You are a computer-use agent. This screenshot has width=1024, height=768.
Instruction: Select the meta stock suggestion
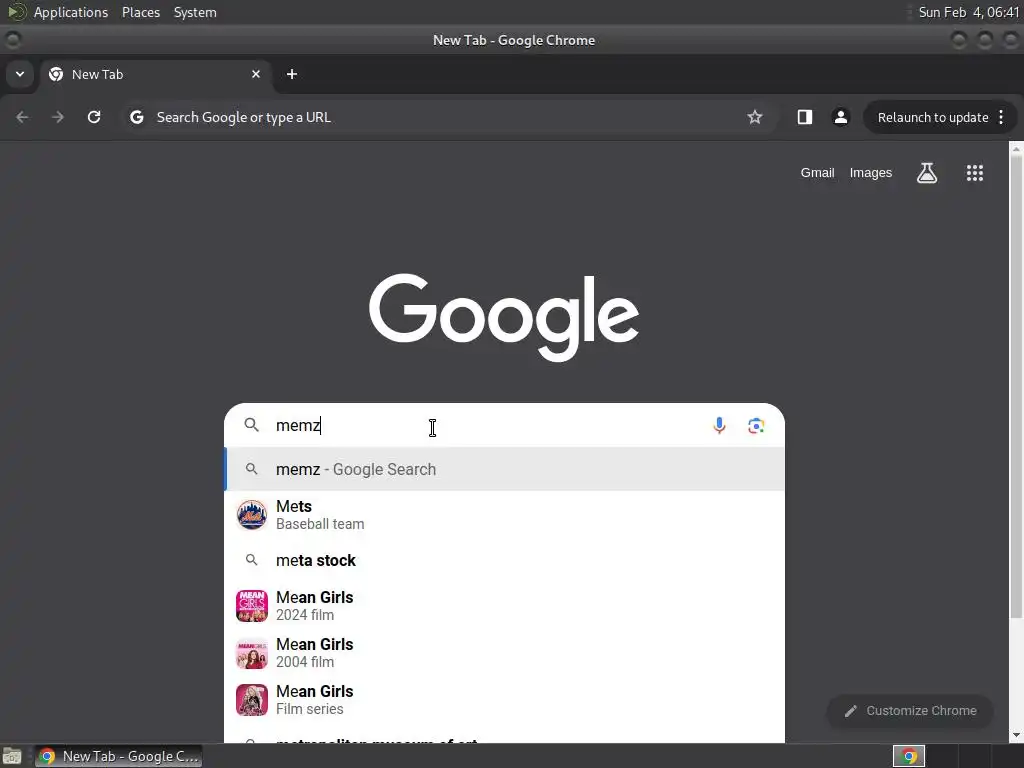(x=504, y=560)
